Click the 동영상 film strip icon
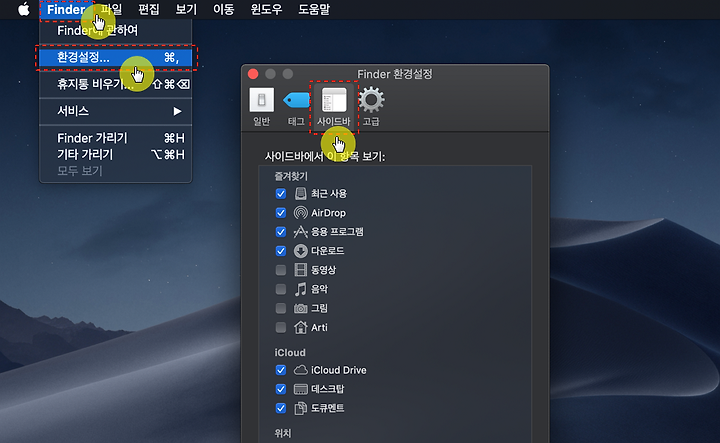Screen dimensions: 720x443 pyautogui.click(x=300, y=270)
